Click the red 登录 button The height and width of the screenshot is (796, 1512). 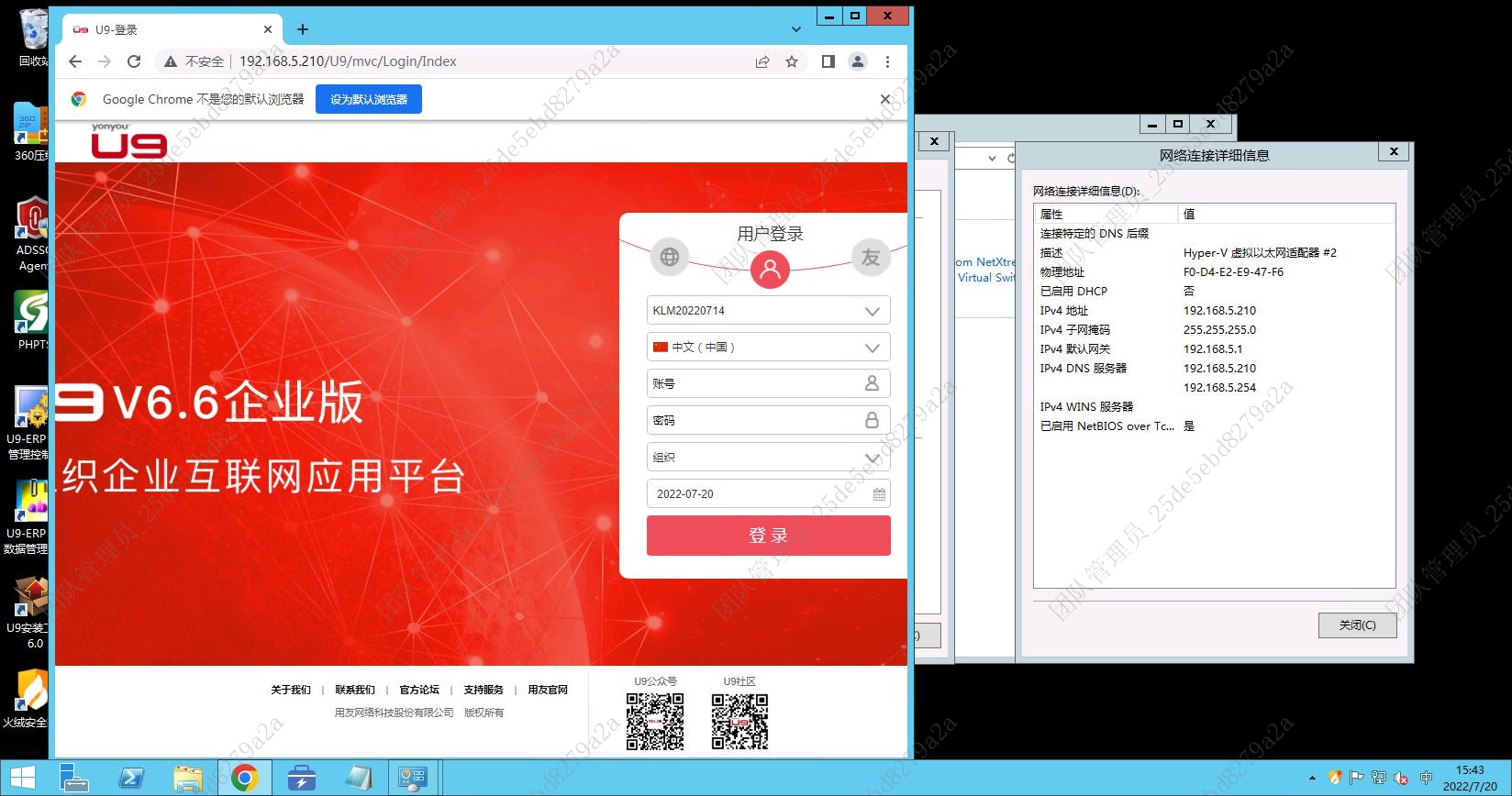coord(768,536)
